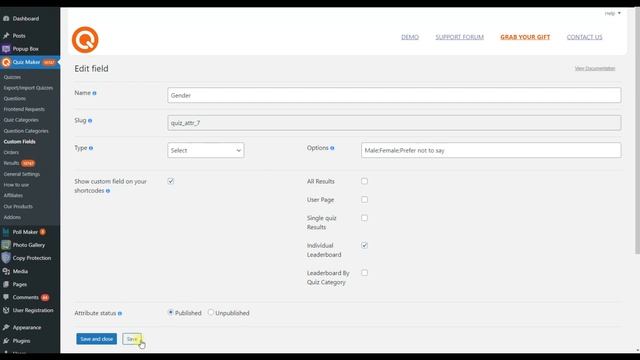
Task: Click info icon beside shortcodes label
Action: click(x=108, y=191)
